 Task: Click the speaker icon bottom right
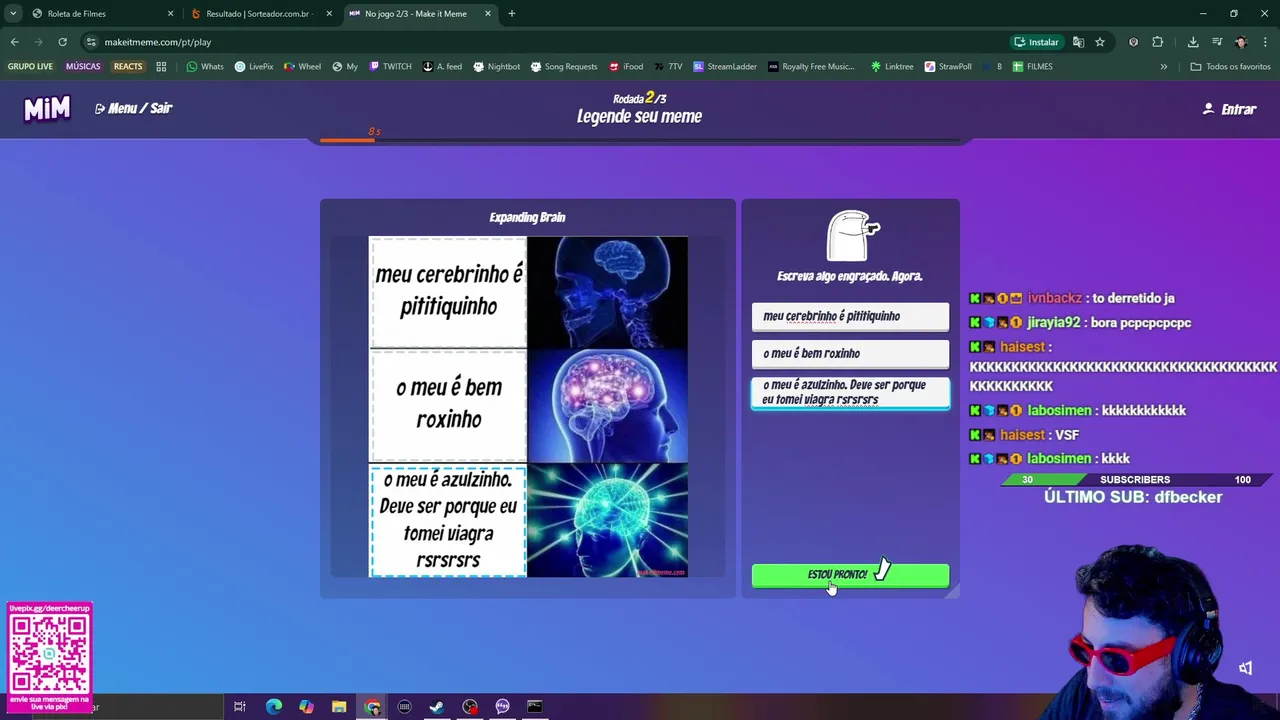pyautogui.click(x=1245, y=668)
